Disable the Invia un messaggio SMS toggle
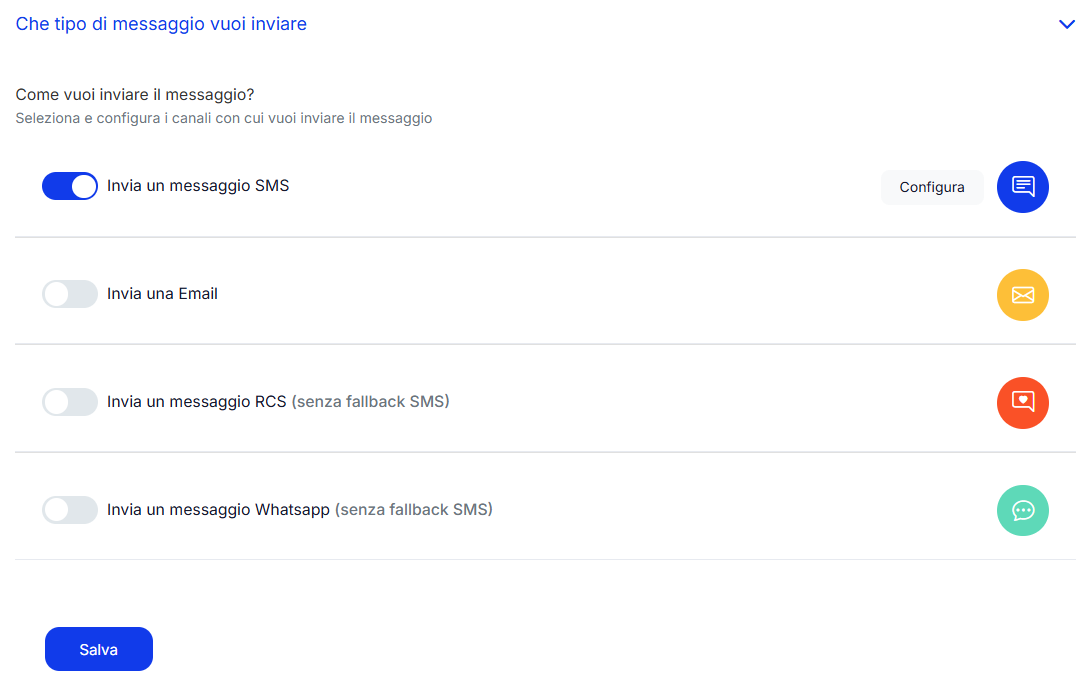 click(x=70, y=186)
